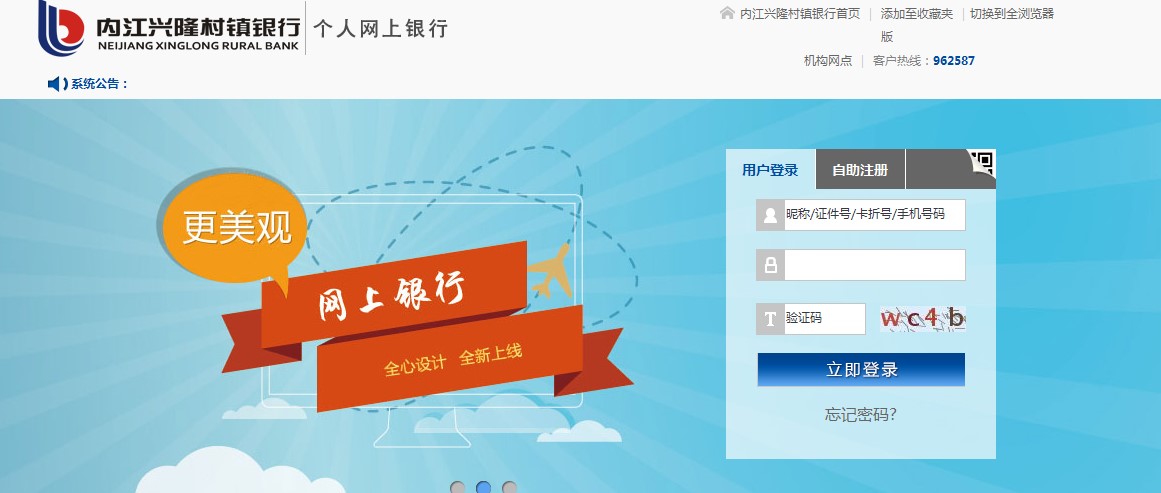
Task: Click 添加至收藏夹 link
Action: coord(917,13)
